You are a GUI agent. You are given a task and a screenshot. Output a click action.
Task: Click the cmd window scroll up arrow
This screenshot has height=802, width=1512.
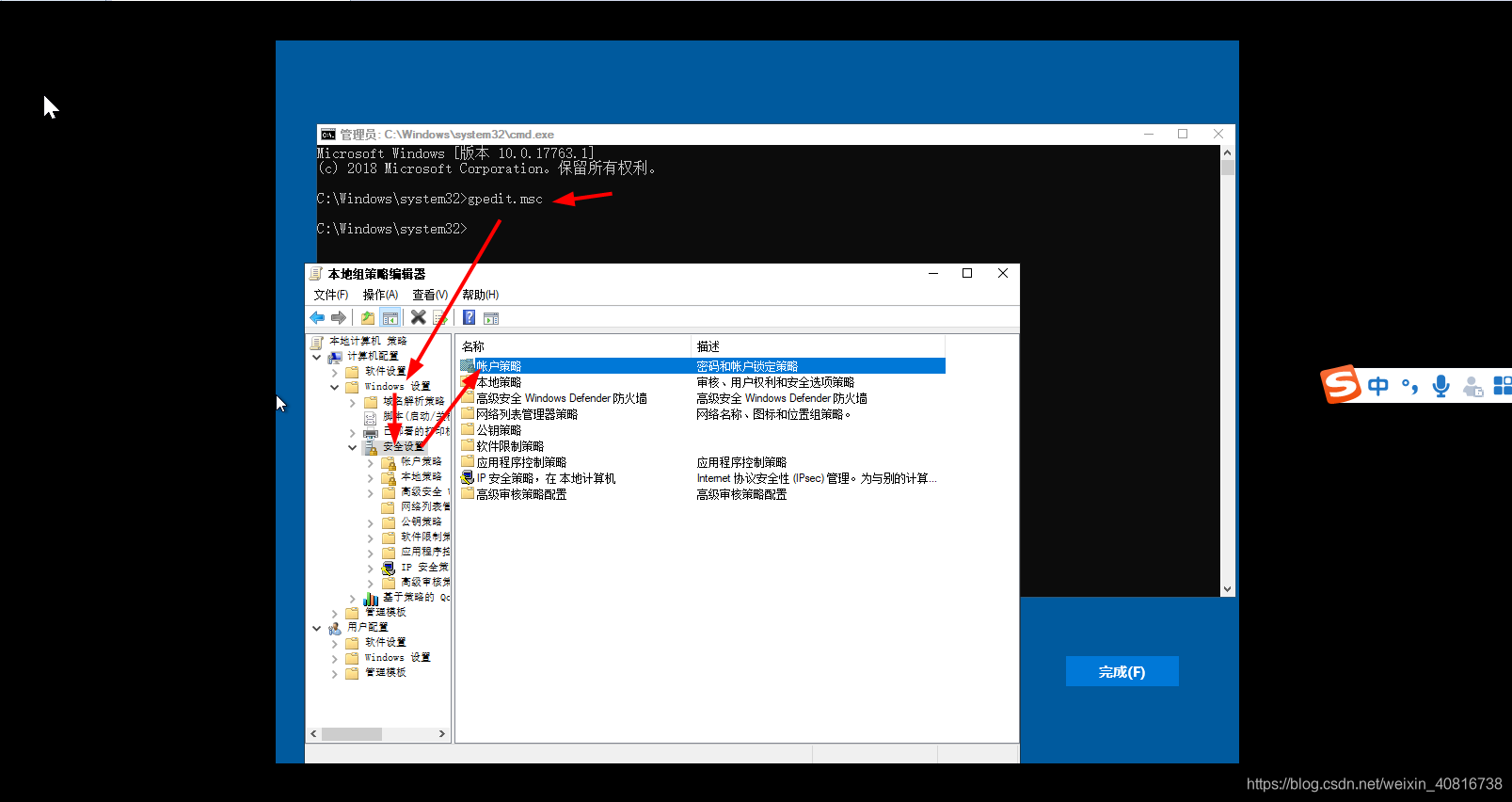click(1227, 152)
